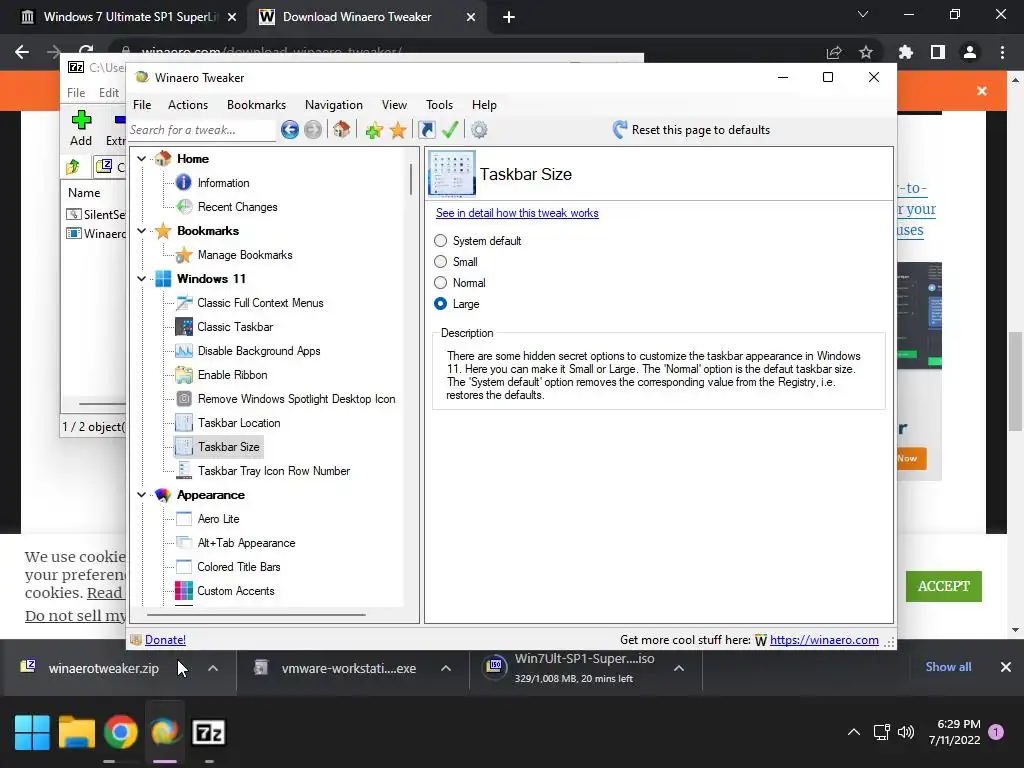Click the Reset this page arrow icon

620,129
